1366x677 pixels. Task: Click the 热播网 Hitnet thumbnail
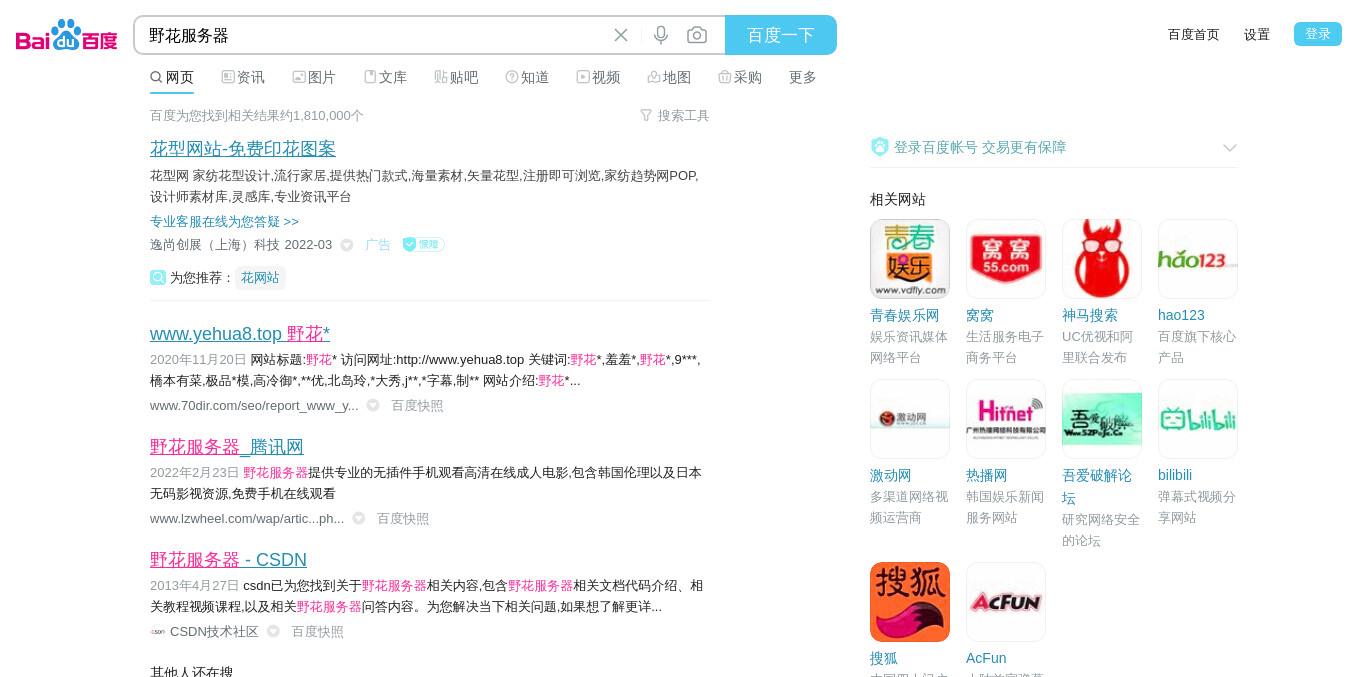[1006, 419]
